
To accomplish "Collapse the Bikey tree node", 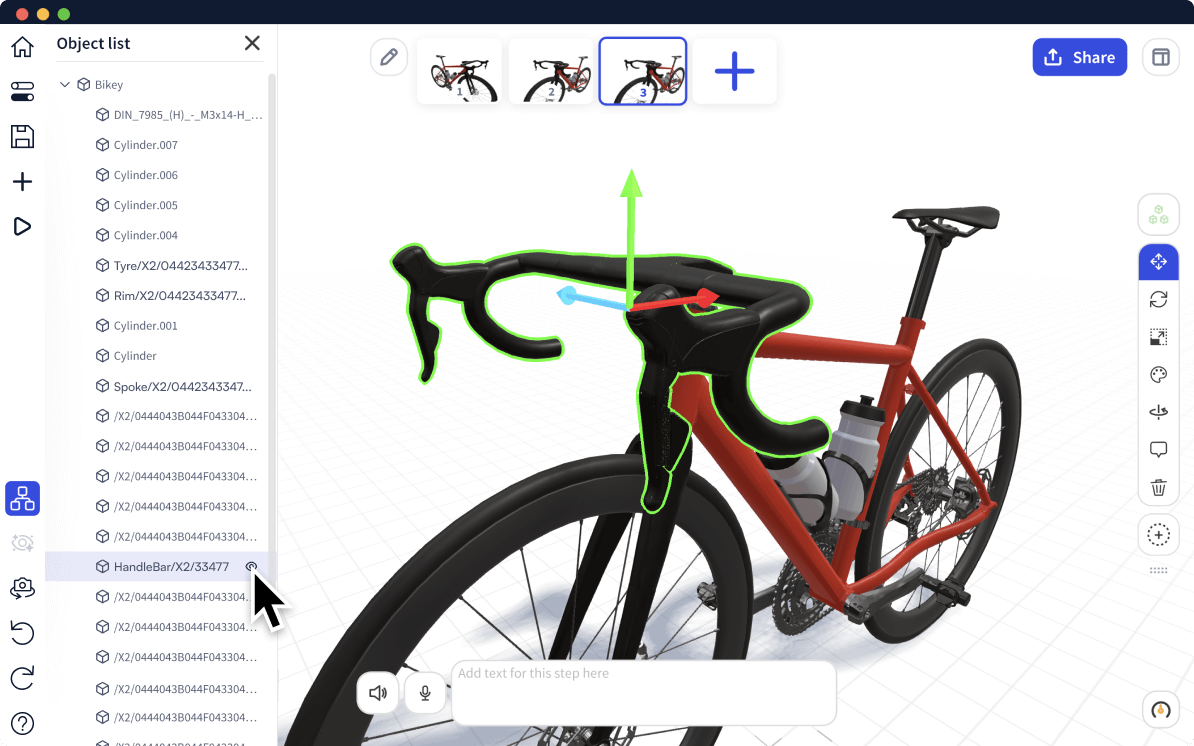I will pyautogui.click(x=65, y=84).
